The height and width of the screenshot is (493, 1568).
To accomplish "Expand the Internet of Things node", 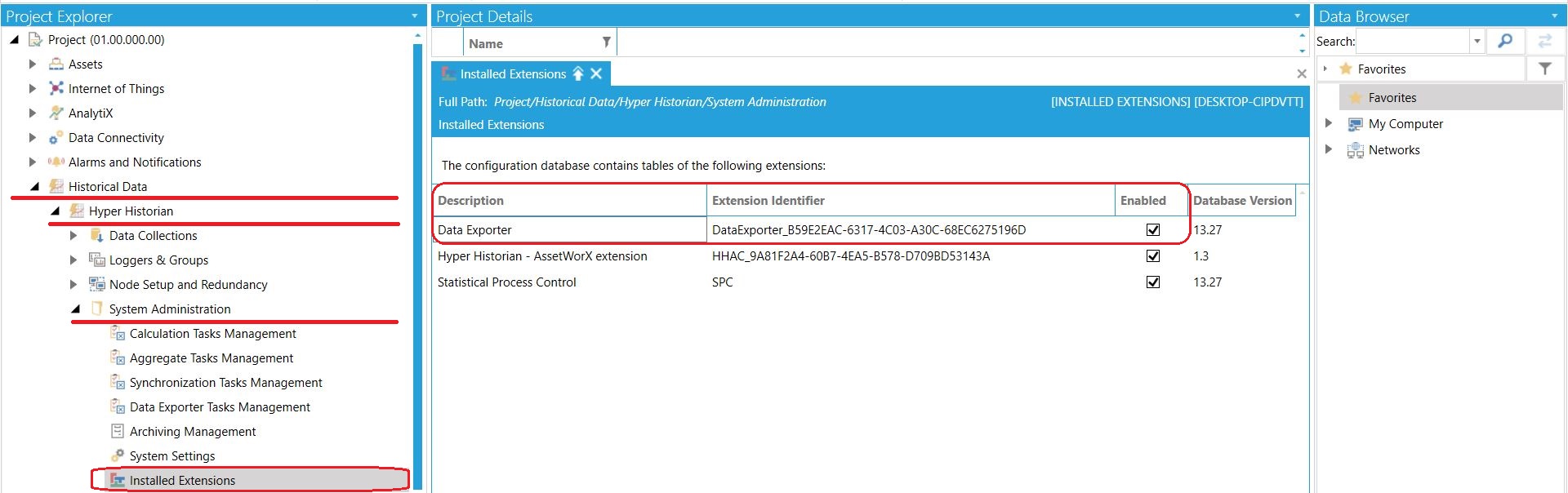I will point(33,88).
